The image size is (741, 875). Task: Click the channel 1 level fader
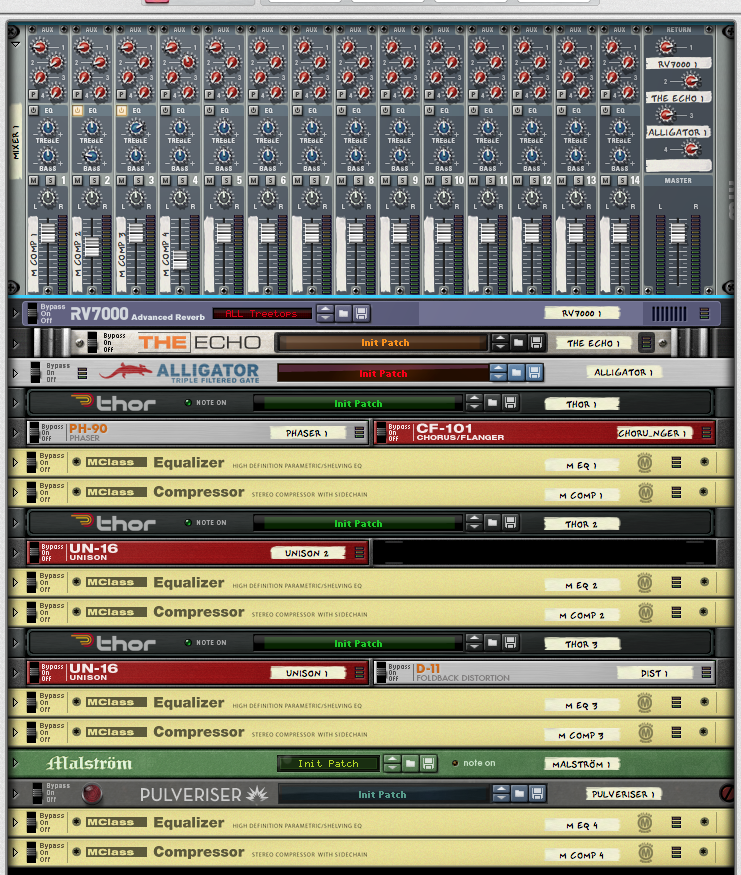click(x=48, y=232)
